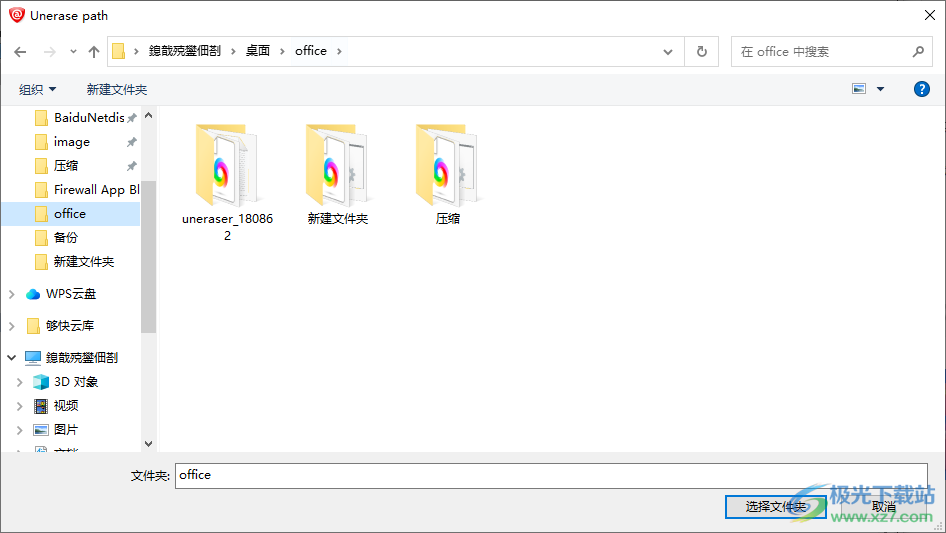
Task: Close the Unerase path dialog
Action: click(930, 15)
